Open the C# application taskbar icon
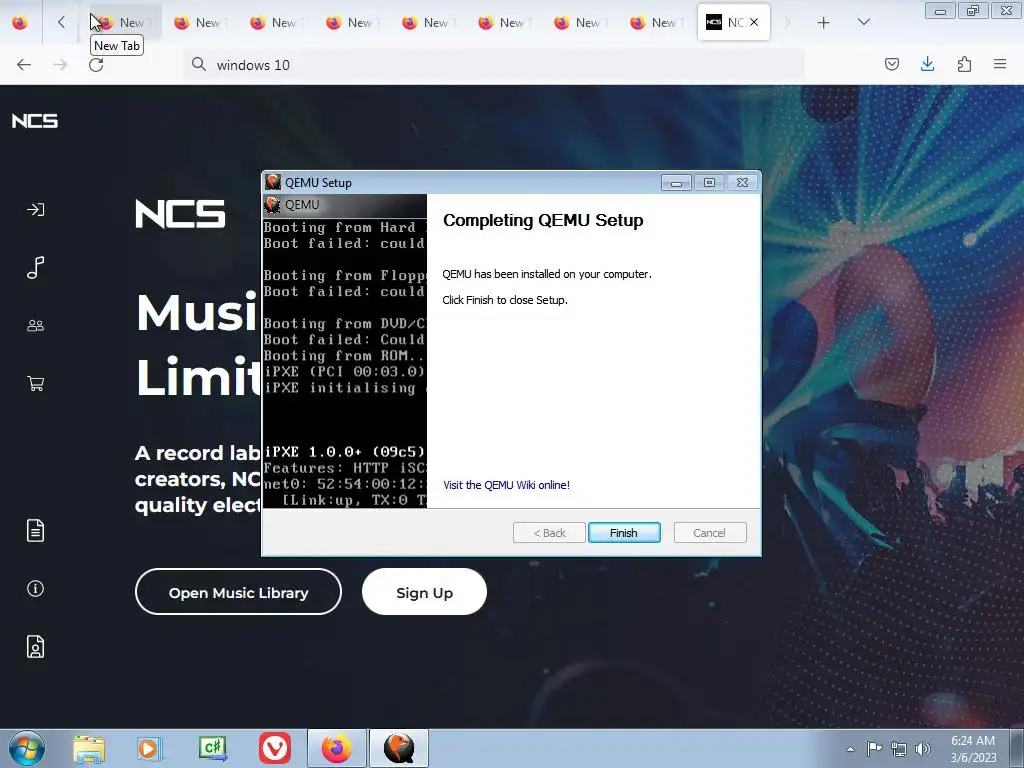Viewport: 1024px width, 768px height. (x=213, y=748)
